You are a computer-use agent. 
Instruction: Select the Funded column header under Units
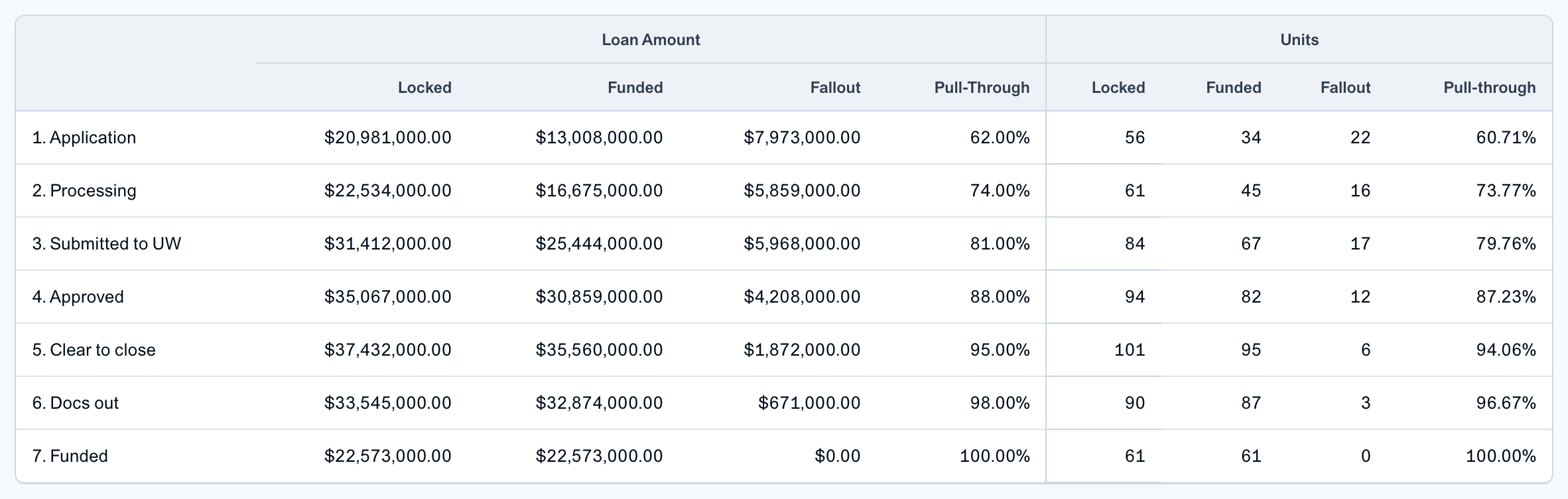coord(1234,88)
